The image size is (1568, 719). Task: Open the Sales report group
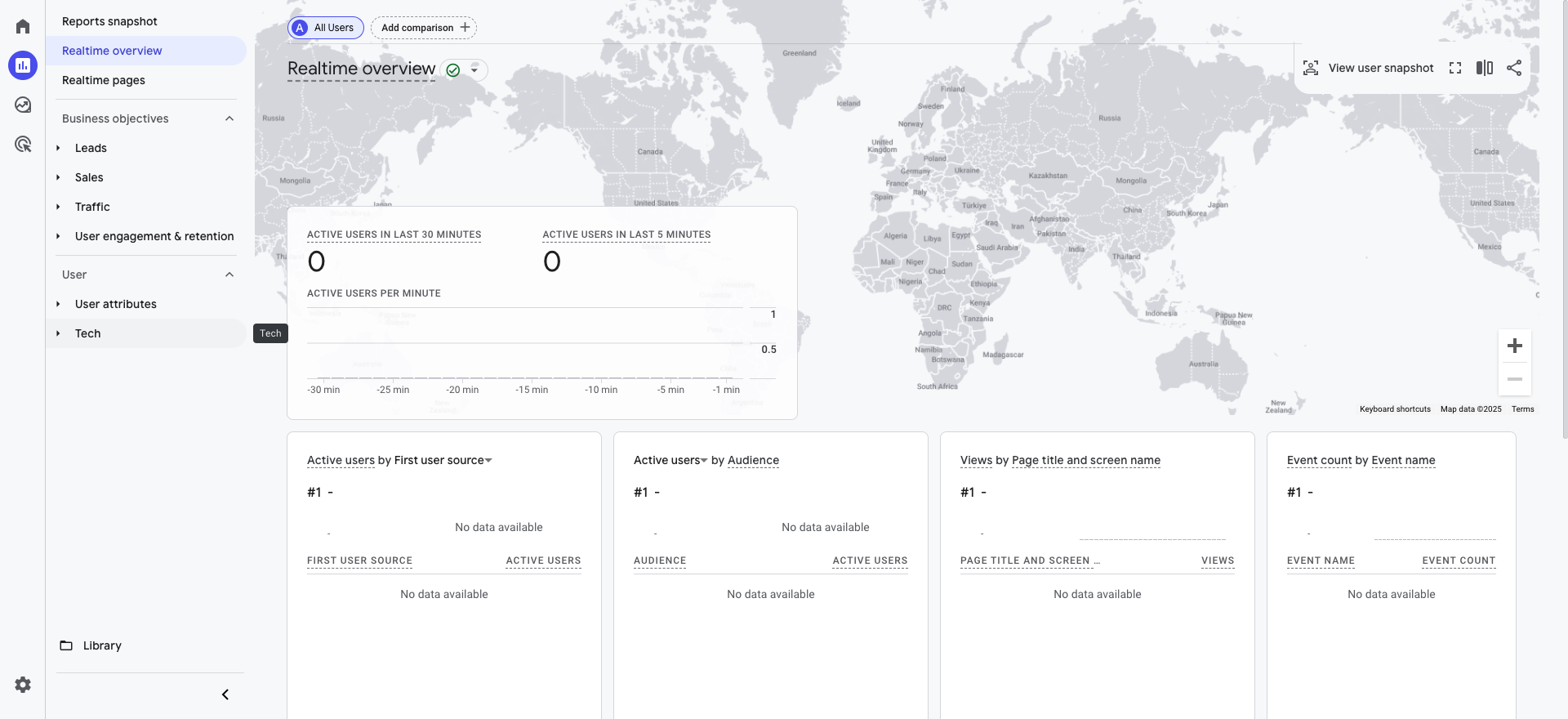(89, 177)
